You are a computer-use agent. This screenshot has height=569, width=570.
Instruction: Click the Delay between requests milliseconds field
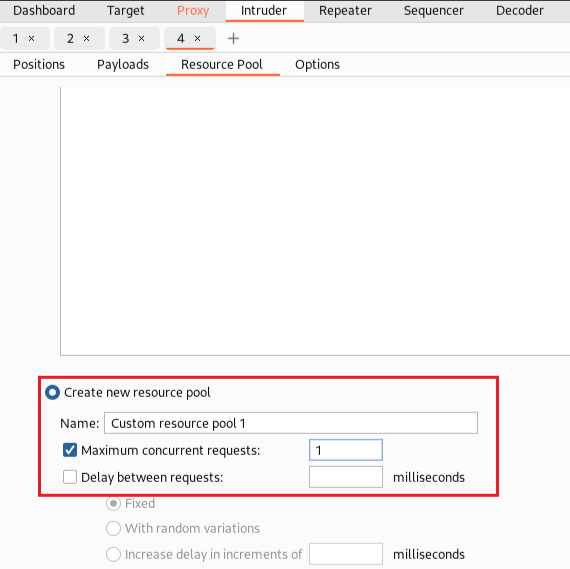click(346, 477)
